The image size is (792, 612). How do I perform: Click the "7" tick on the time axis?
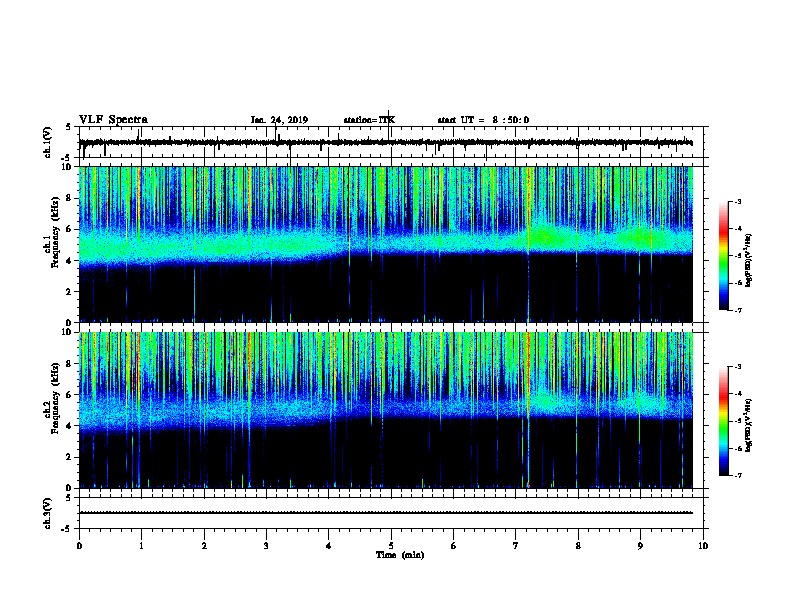516,545
